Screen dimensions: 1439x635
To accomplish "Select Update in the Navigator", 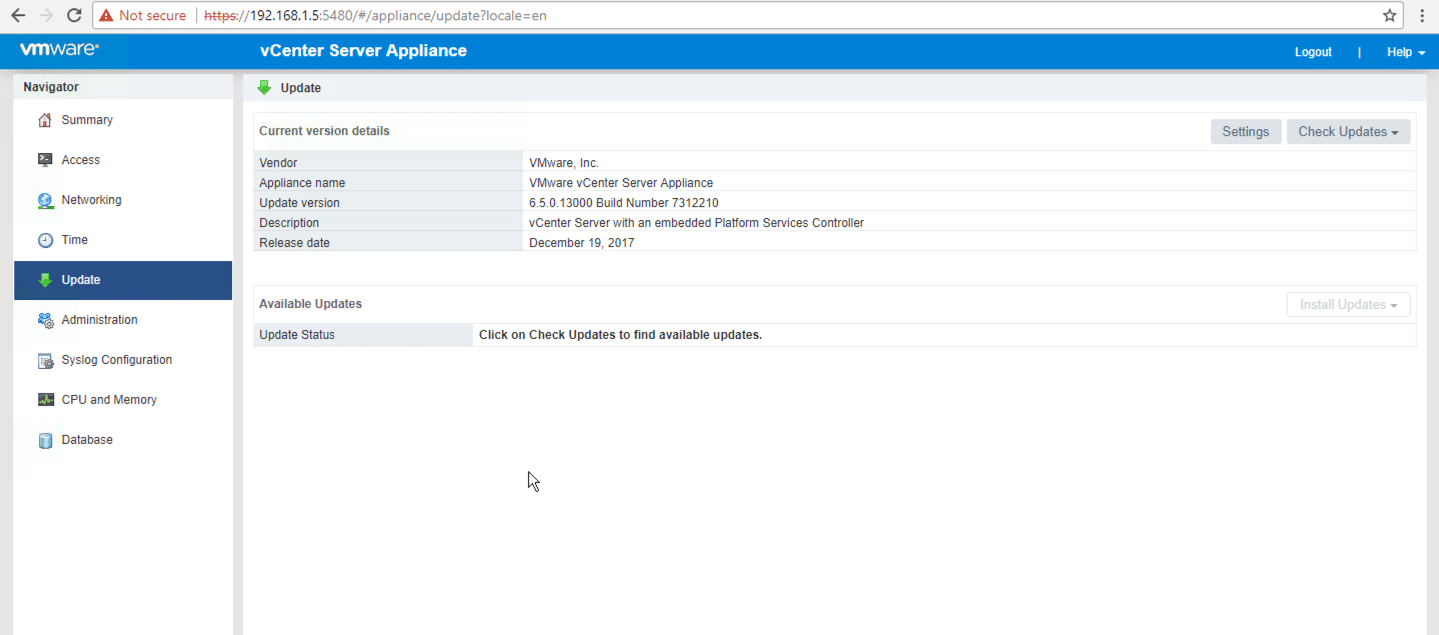I will pyautogui.click(x=81, y=280).
